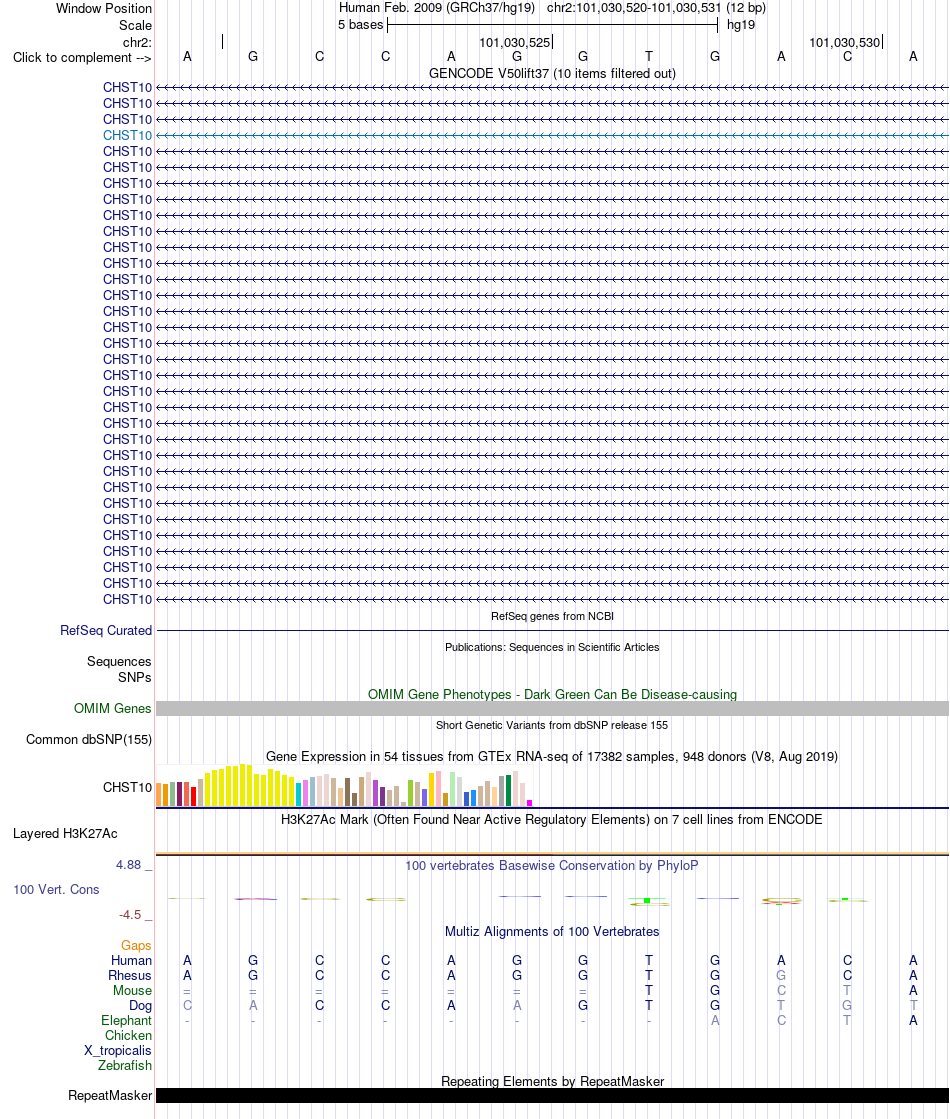
Task: Click the T base in the Rhesus alignment row
Action: 649,976
